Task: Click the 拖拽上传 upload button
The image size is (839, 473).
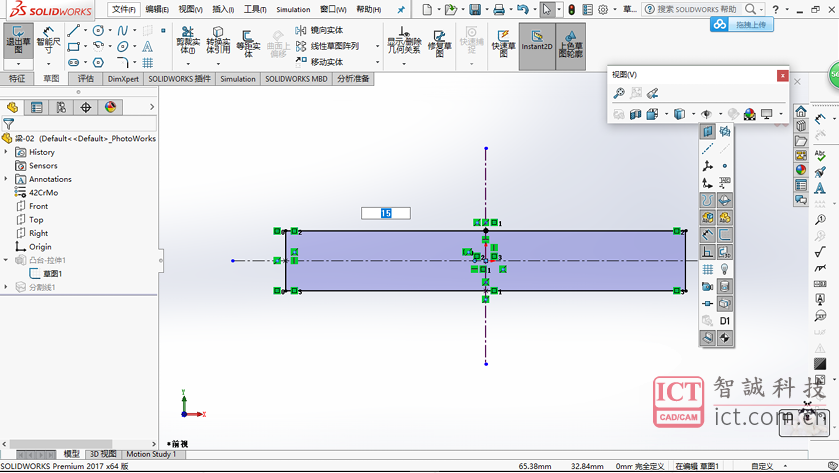Action: 742,25
